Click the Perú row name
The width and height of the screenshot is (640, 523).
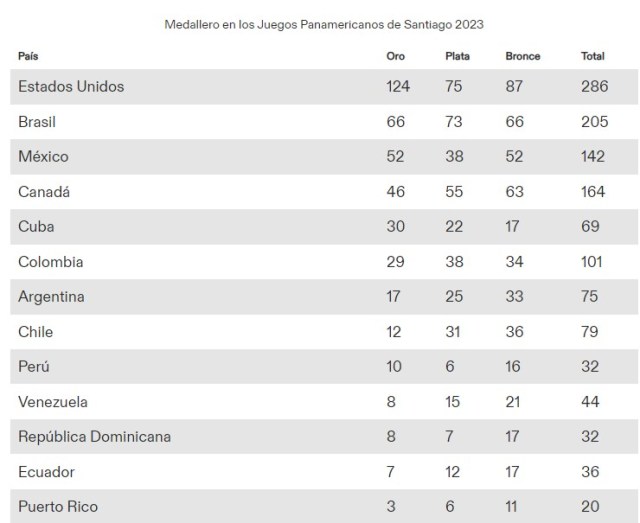34,367
